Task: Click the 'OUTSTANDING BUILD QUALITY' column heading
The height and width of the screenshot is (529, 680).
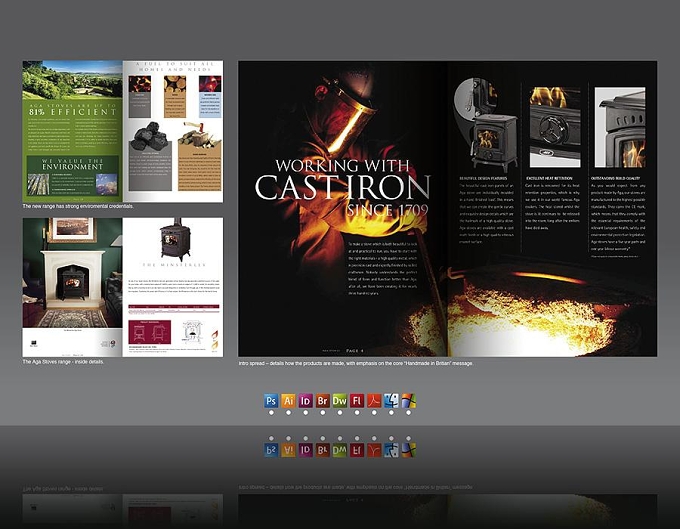Action: coord(615,178)
